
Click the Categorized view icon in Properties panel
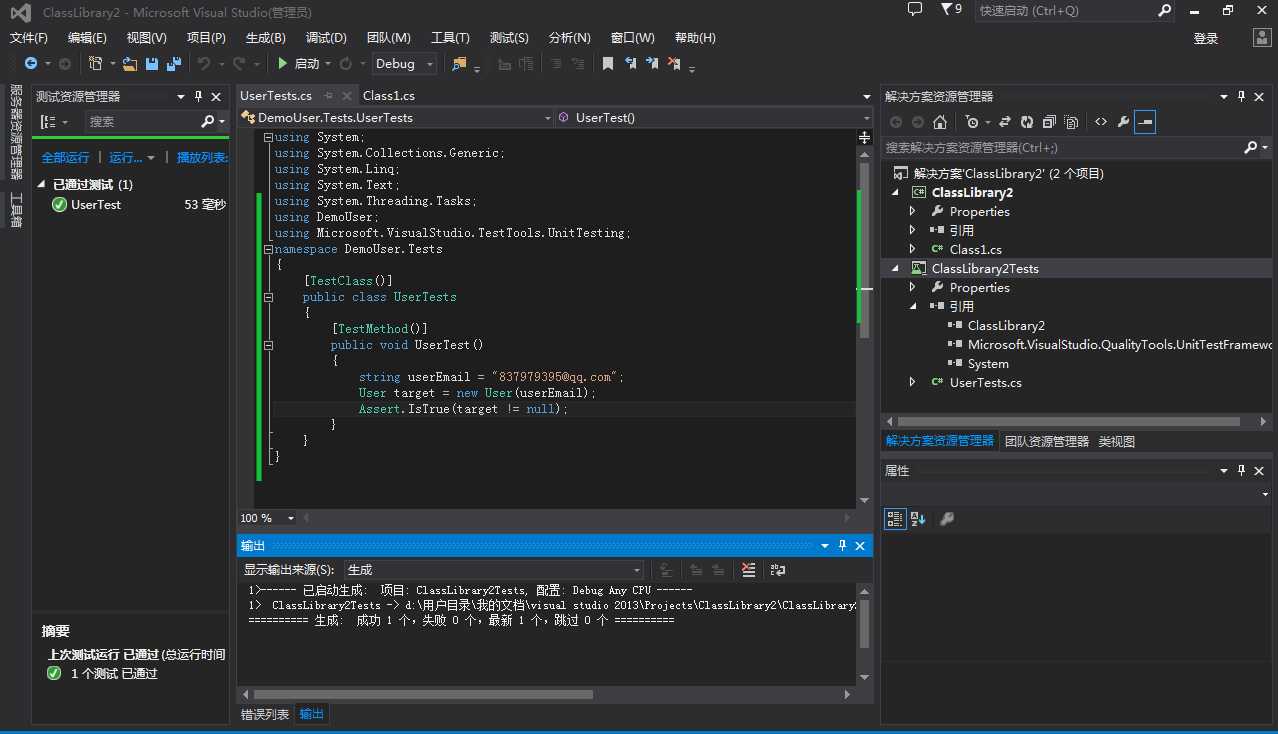(895, 519)
